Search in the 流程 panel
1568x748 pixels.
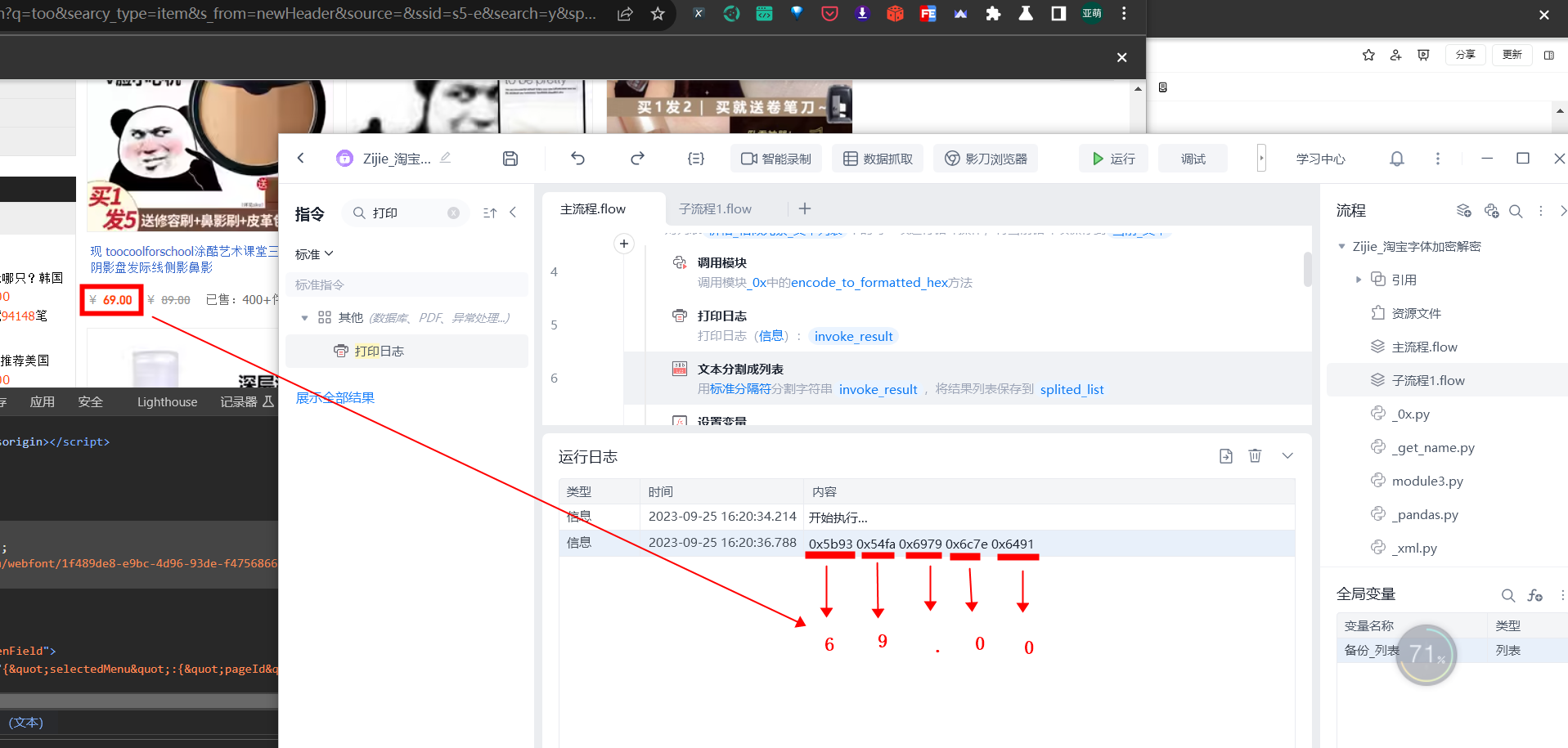point(1516,211)
